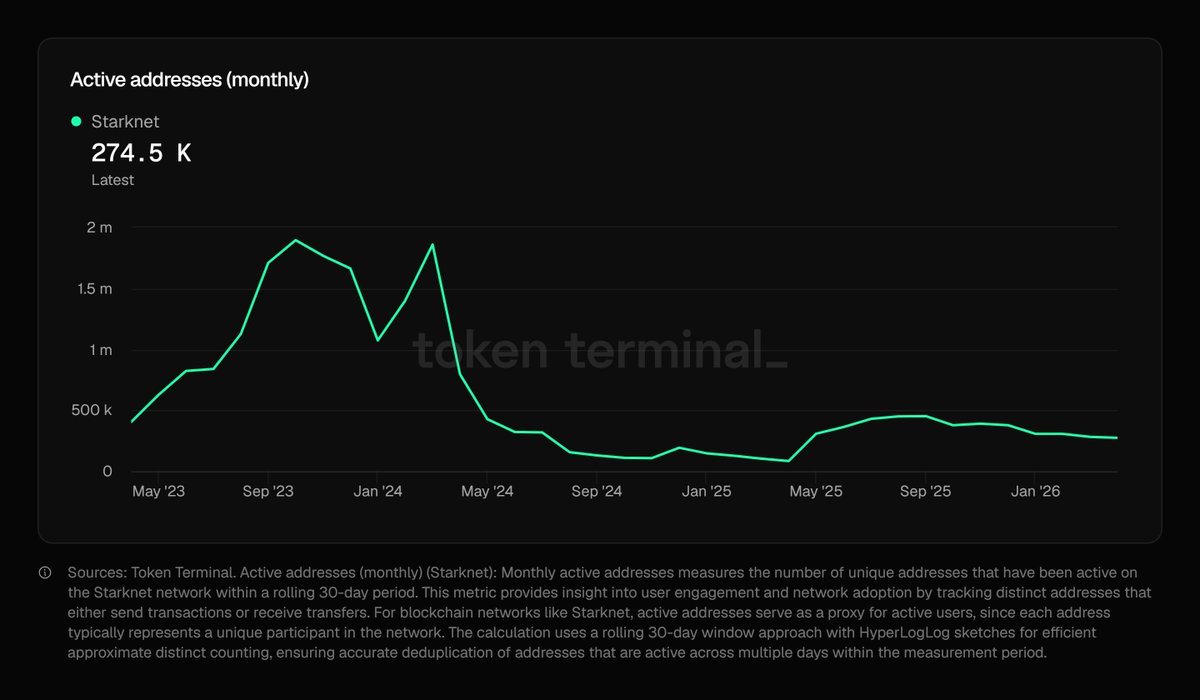Click the Jan '26 x-axis label
The width and height of the screenshot is (1200, 700).
click(1036, 492)
